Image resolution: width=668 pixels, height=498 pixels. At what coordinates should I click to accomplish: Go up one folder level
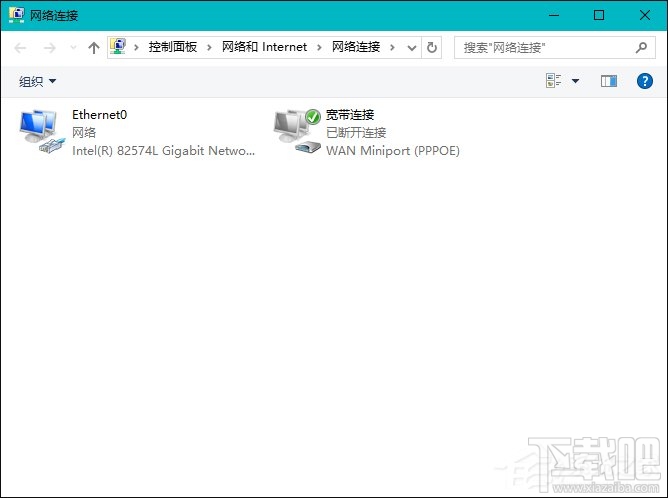[94, 47]
